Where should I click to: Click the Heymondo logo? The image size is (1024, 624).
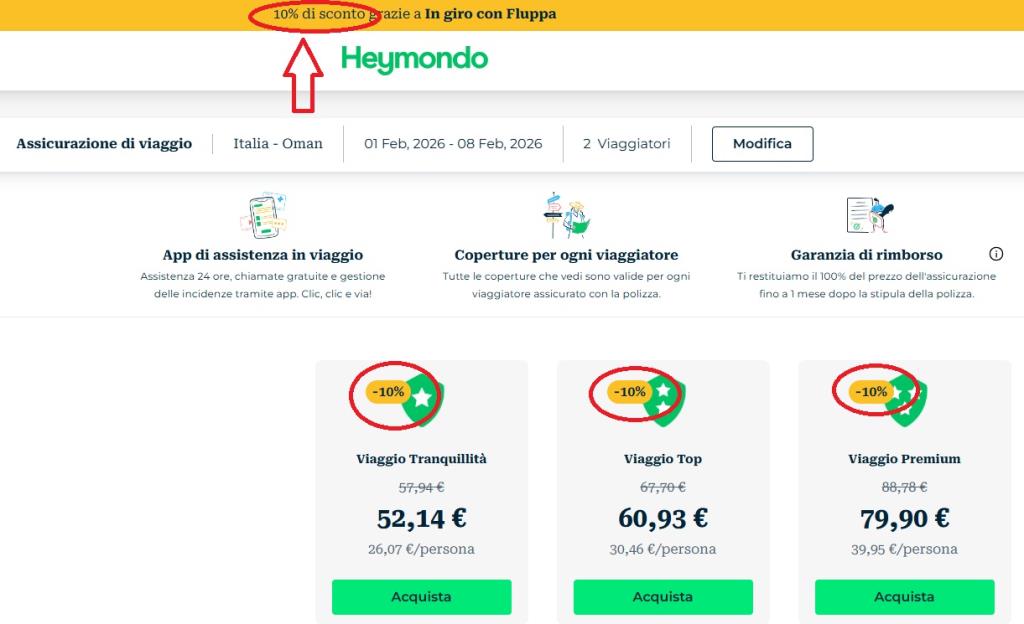pos(414,60)
